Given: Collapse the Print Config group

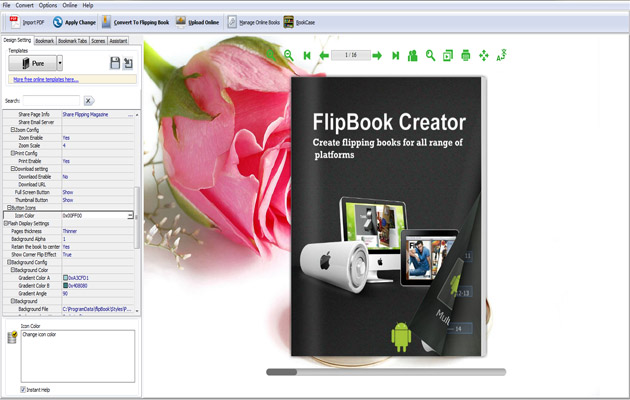Looking at the screenshot, I should coord(12,153).
